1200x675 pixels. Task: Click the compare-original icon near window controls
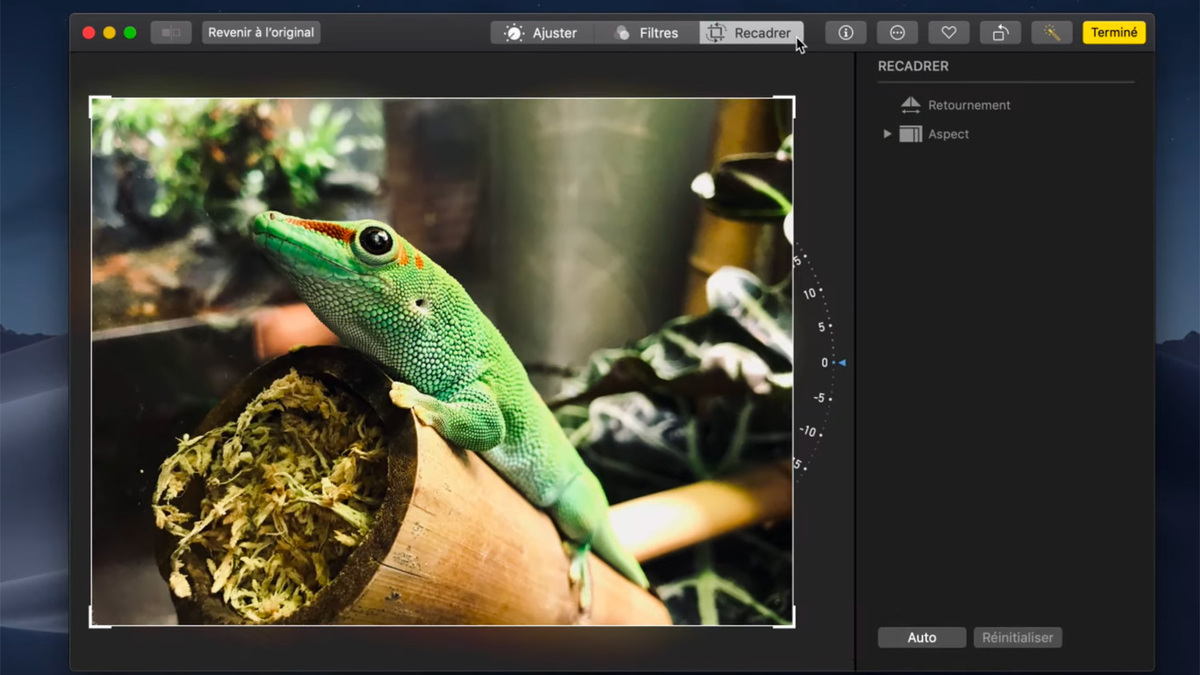tap(170, 32)
